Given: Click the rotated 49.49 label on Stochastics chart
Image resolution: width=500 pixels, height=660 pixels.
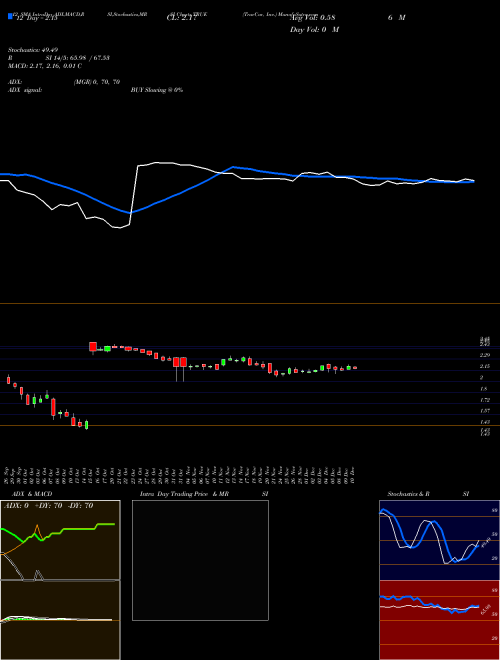Looking at the screenshot, I should click(x=485, y=543).
